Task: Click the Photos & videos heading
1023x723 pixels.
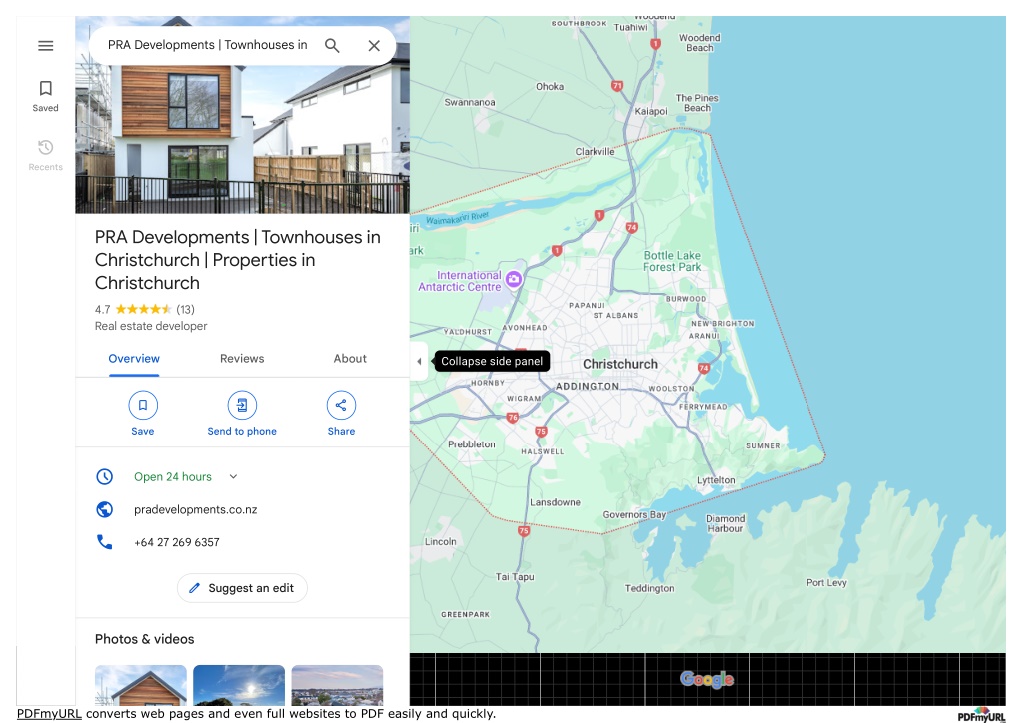Action: (145, 639)
